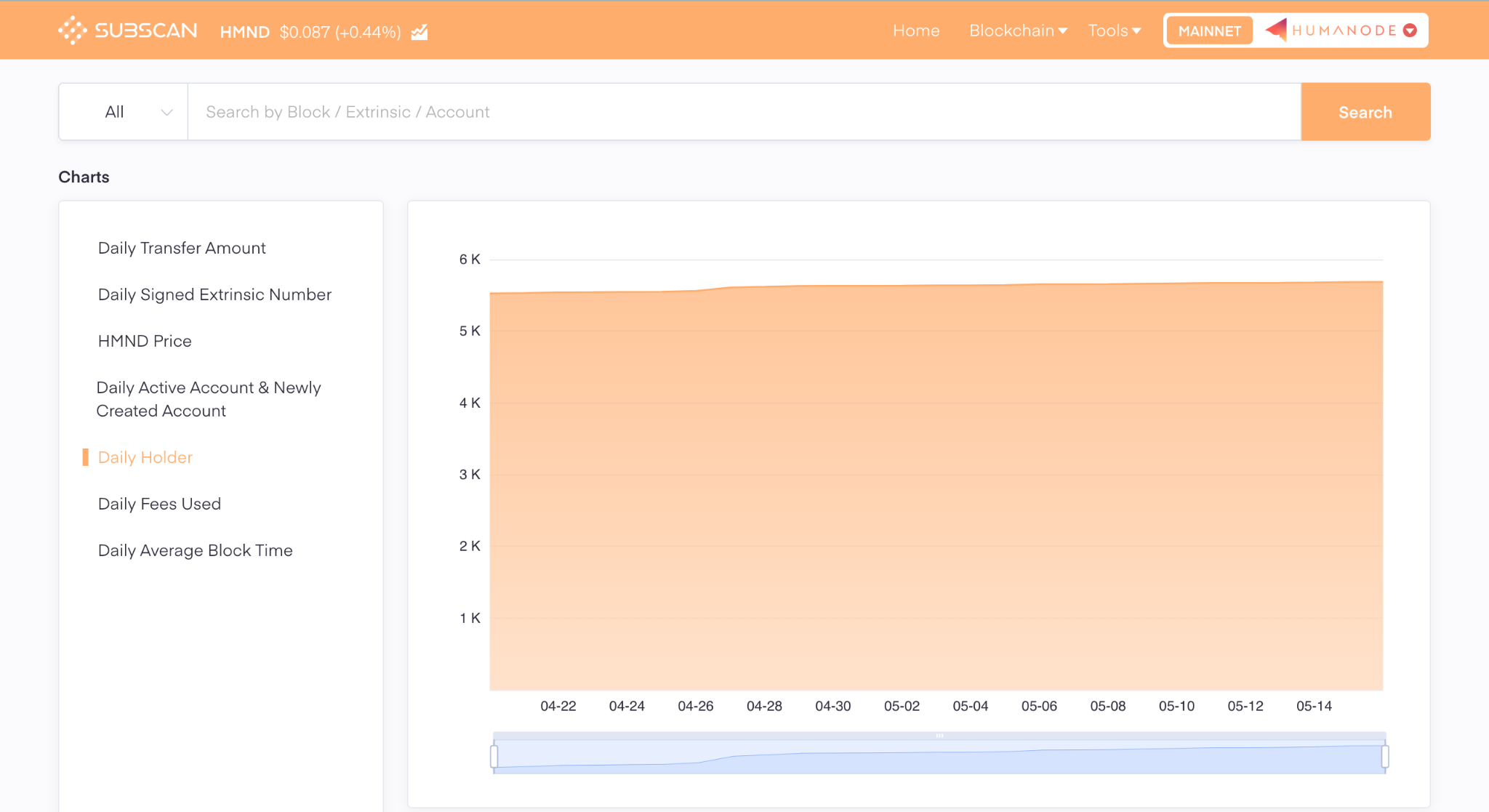Click the left handle of chart range slider
The height and width of the screenshot is (812, 1489).
(x=494, y=757)
